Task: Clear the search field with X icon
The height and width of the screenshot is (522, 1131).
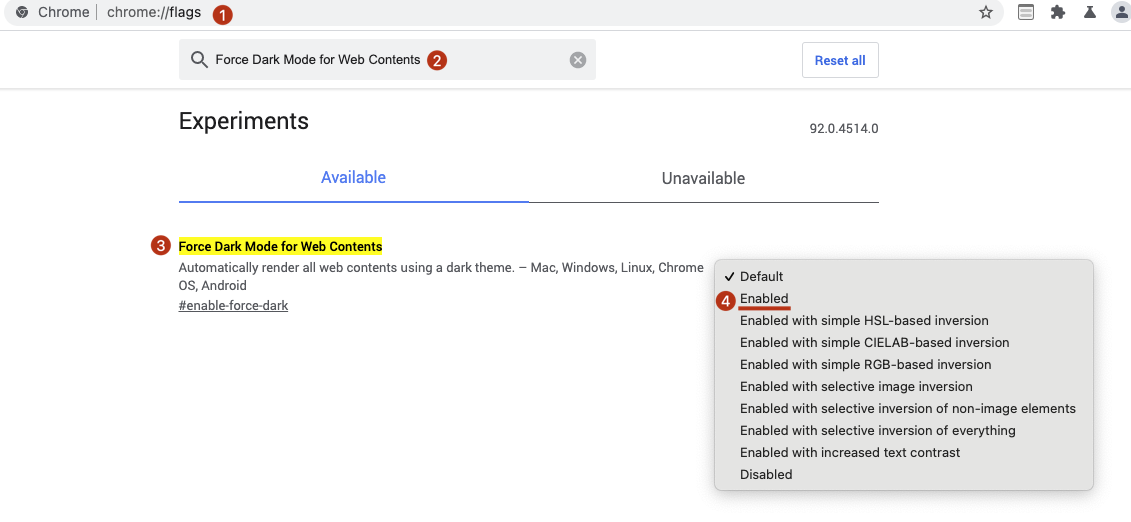Action: pos(578,60)
